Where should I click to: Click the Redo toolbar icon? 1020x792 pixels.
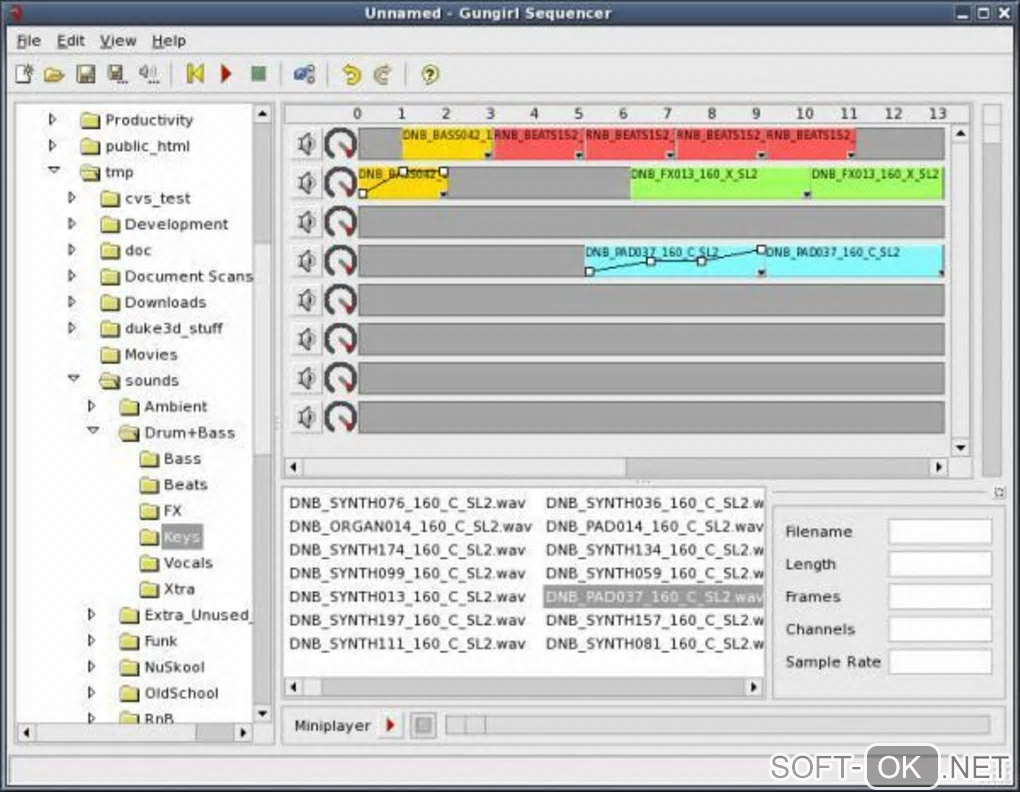pyautogui.click(x=382, y=75)
